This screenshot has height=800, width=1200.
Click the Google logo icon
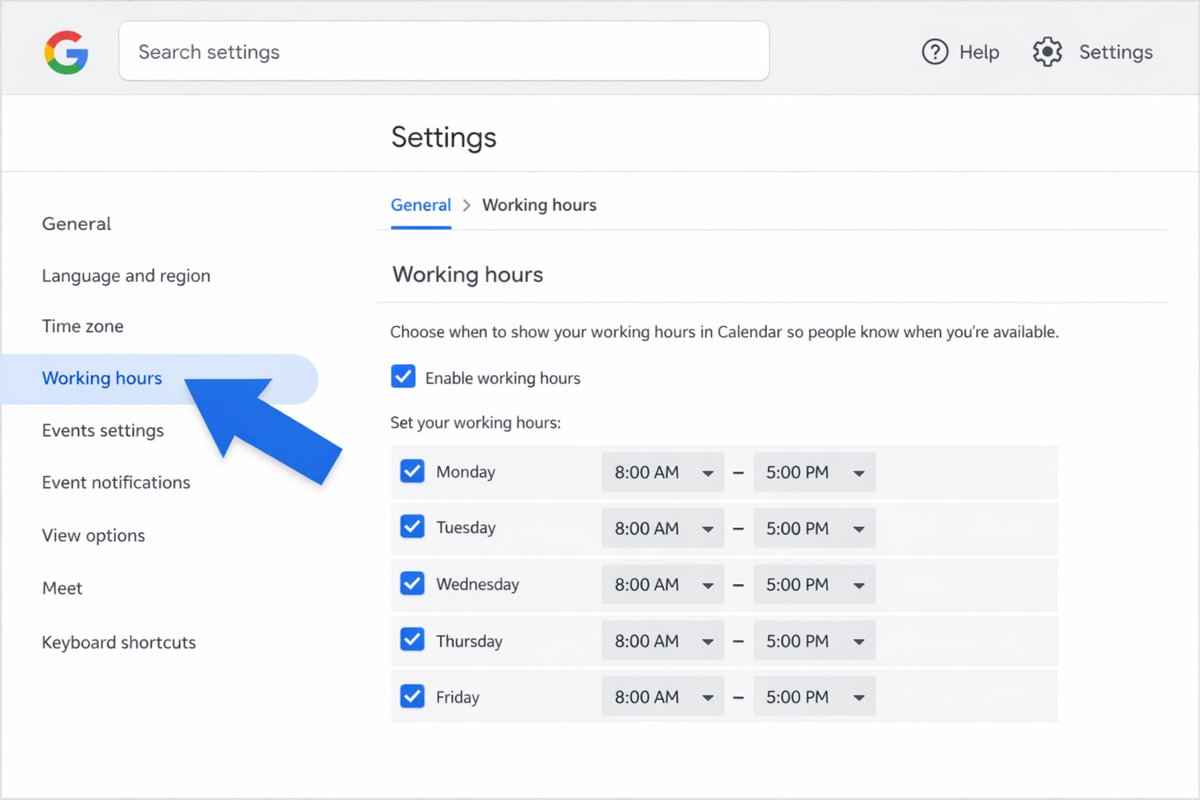66,52
